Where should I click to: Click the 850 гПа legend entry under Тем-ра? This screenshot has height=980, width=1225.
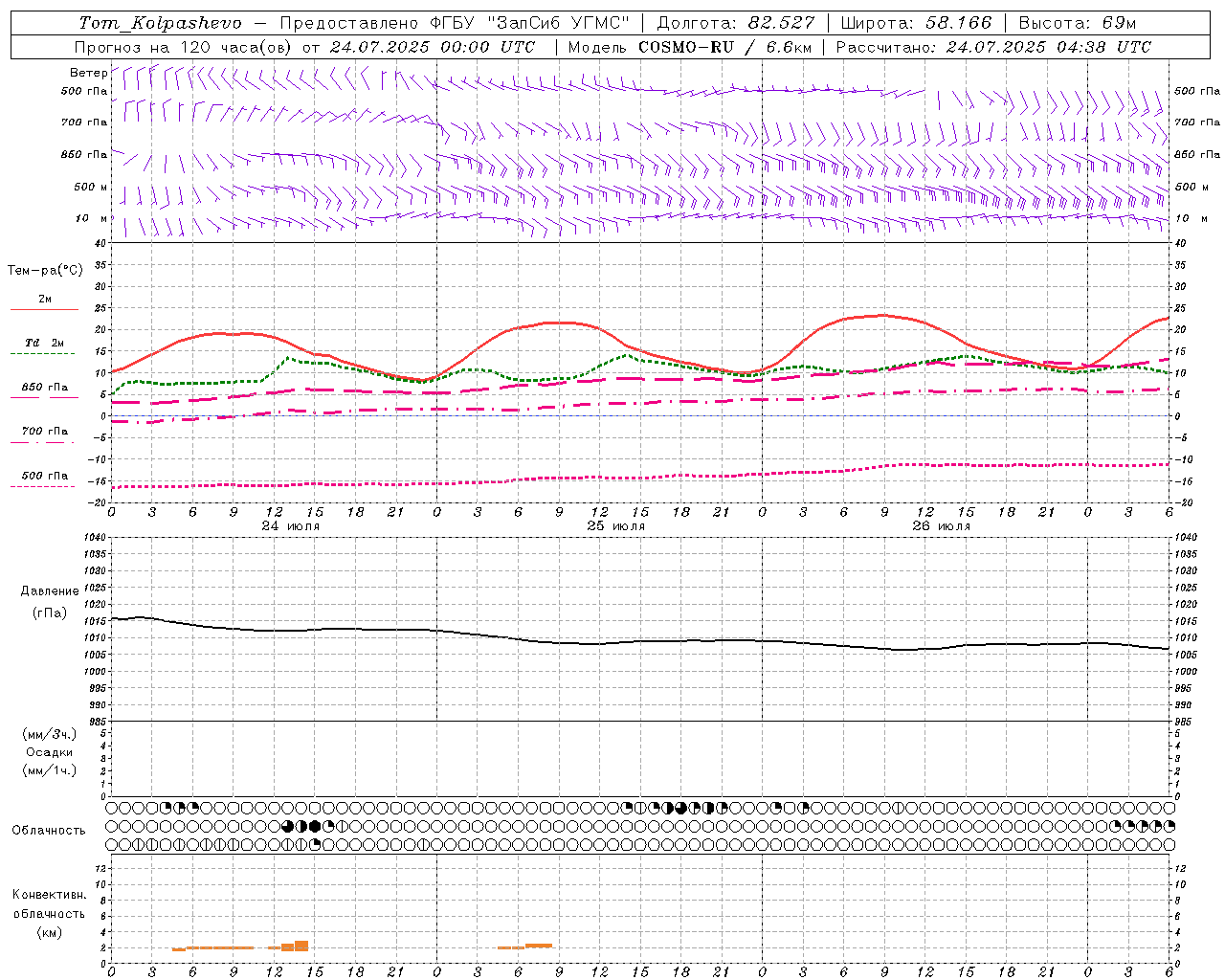45,388
